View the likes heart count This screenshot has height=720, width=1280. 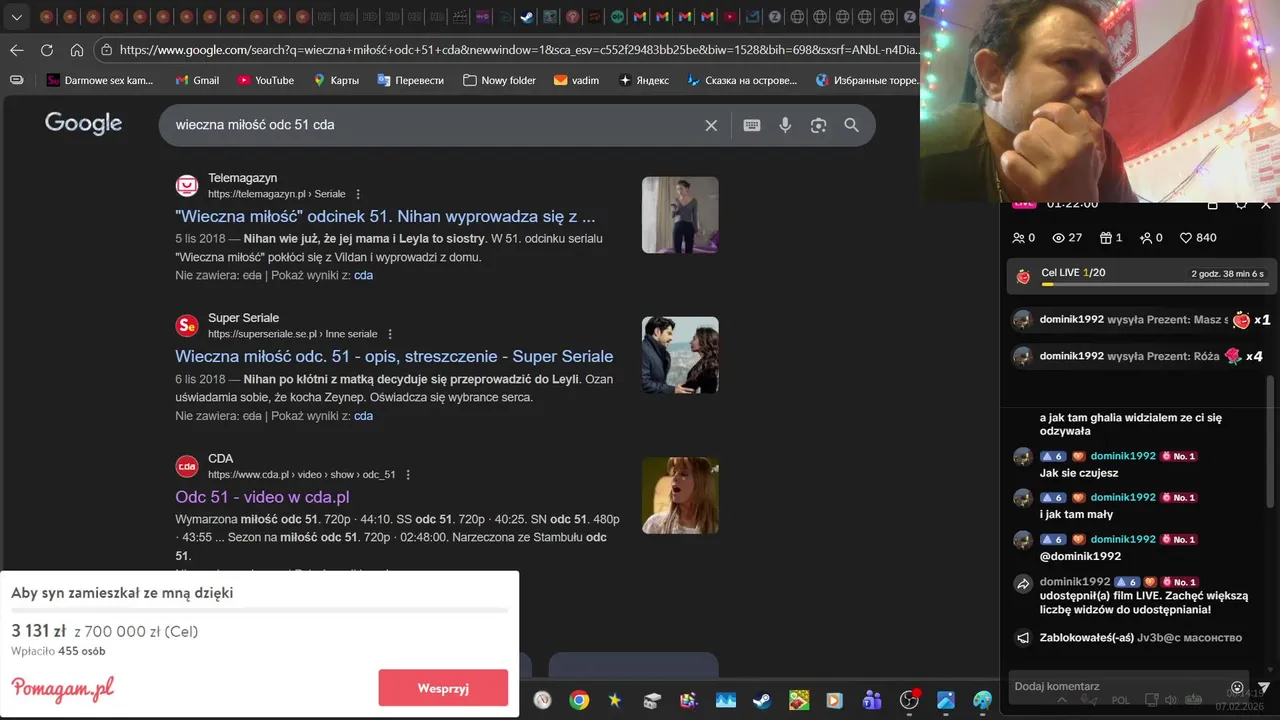pyautogui.click(x=1198, y=238)
